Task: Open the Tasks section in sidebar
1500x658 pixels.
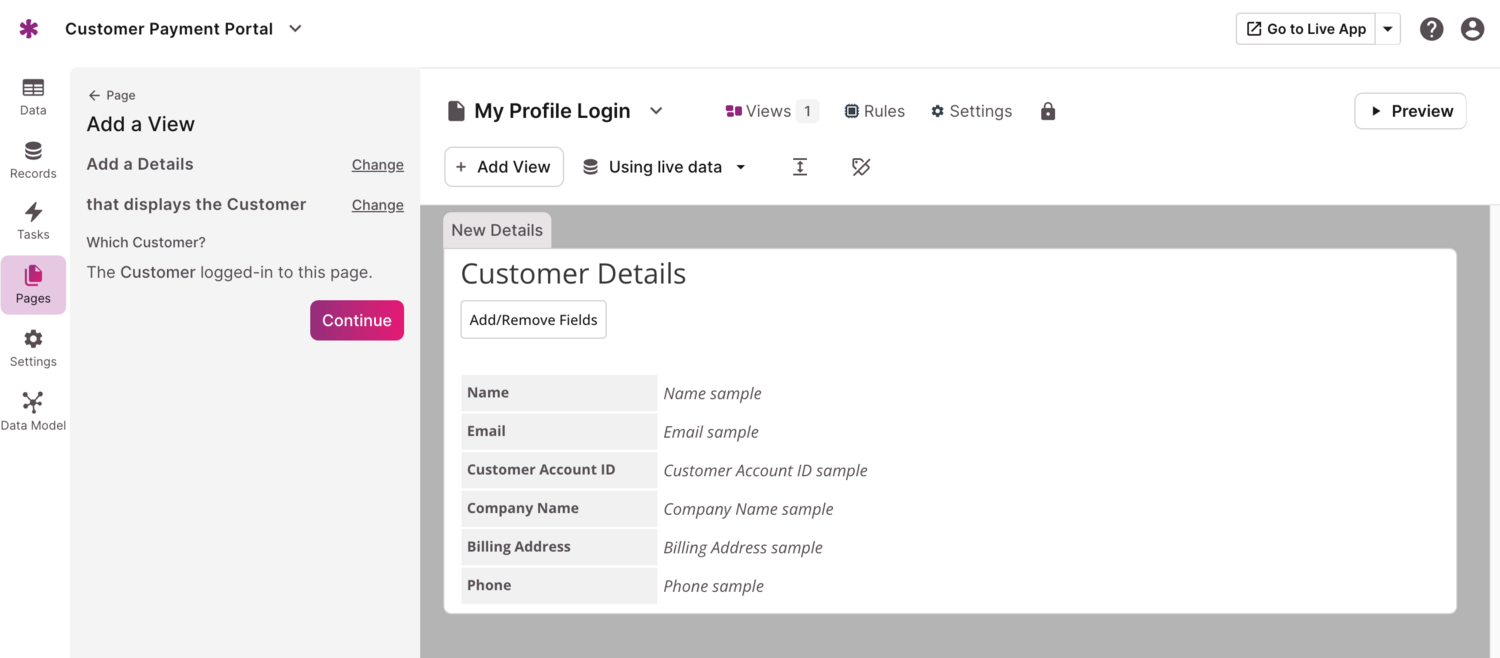Action: 33,221
